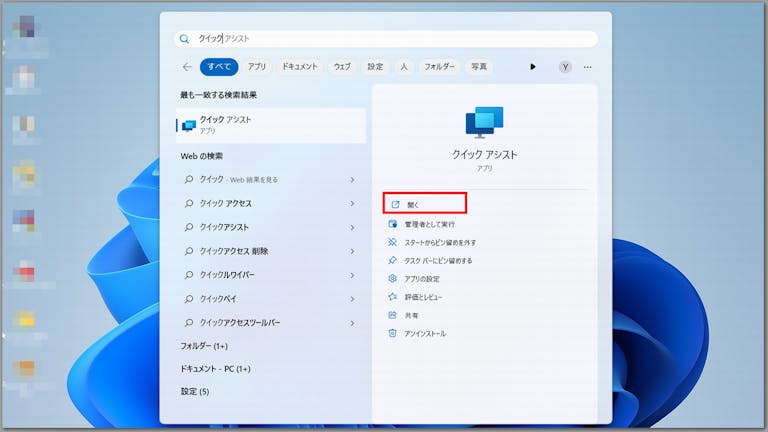
Task: Expand the arrow beside クイックアシスト suggestion
Action: pyautogui.click(x=352, y=227)
